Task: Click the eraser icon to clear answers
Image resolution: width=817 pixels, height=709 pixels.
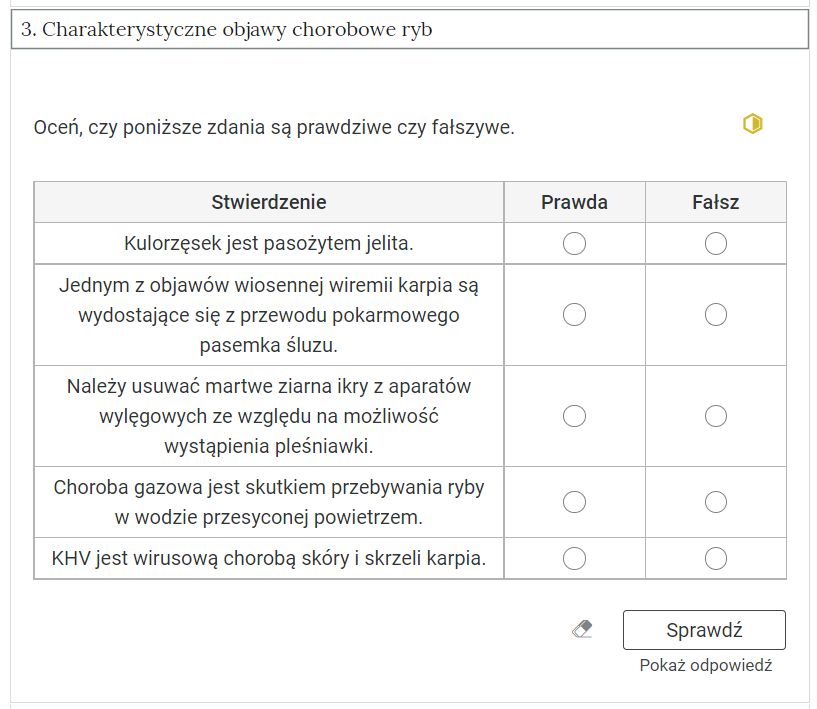Action: [x=583, y=629]
